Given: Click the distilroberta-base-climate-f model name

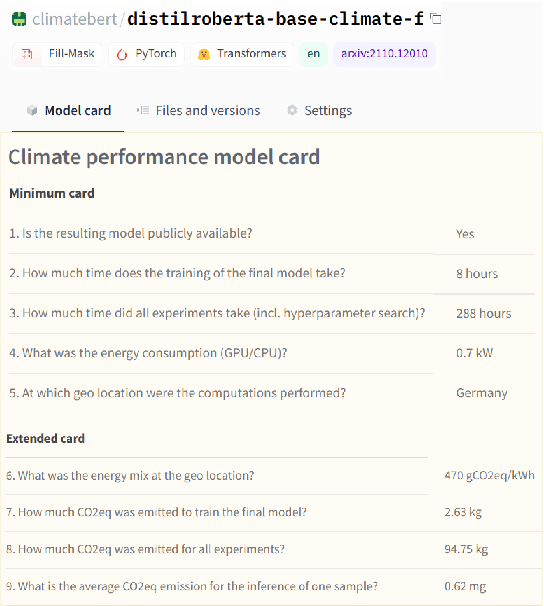Looking at the screenshot, I should (x=275, y=19).
